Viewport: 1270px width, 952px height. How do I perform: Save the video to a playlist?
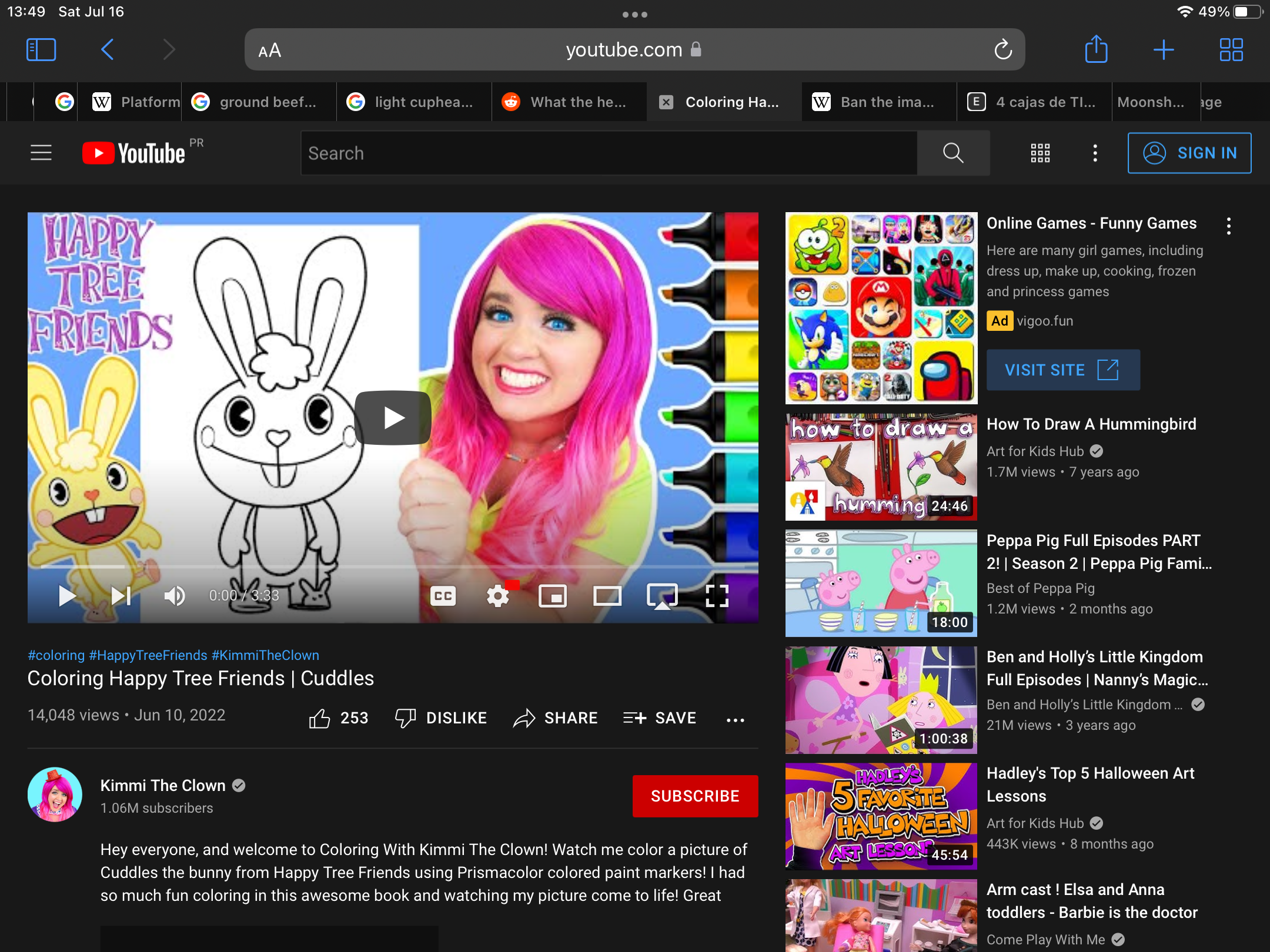(x=660, y=718)
